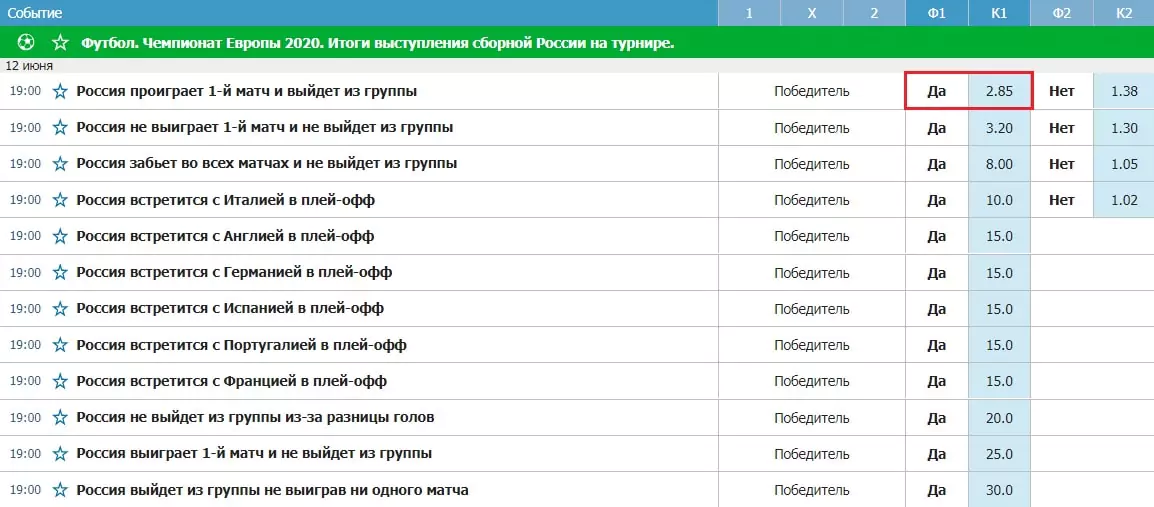
Task: Open event 'Россия встретится с Испанией в плей-офф'
Action: coord(230,308)
